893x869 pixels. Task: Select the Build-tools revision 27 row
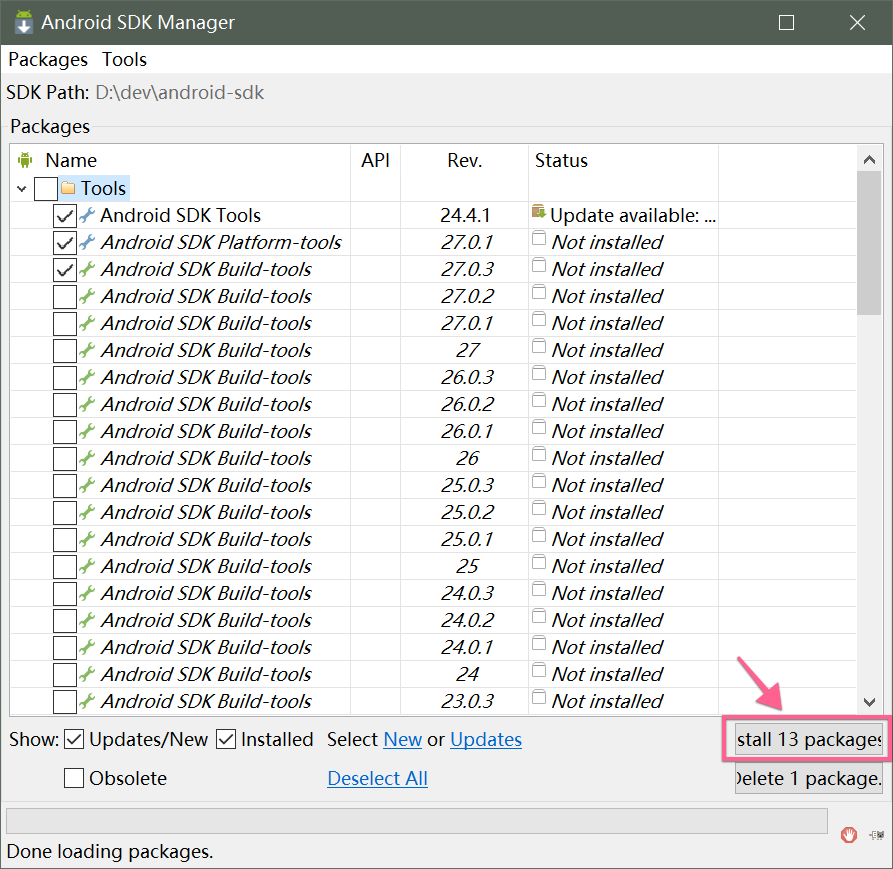click(x=433, y=350)
